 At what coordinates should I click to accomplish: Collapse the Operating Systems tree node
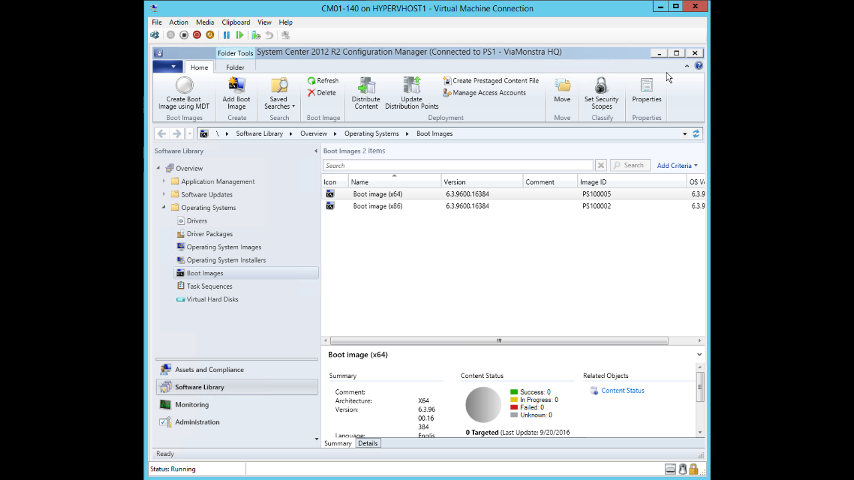click(x=164, y=208)
